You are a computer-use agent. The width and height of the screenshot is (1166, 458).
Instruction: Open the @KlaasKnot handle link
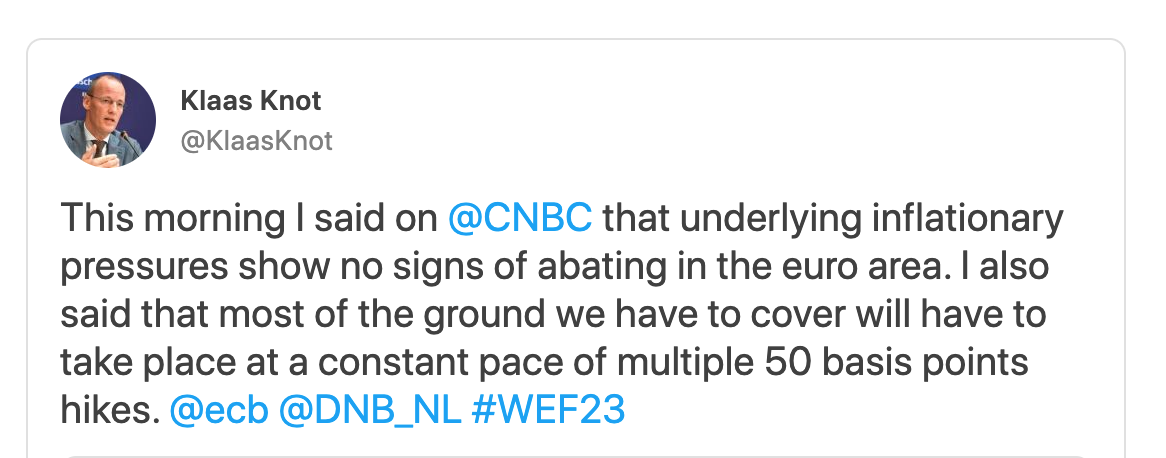click(x=256, y=141)
